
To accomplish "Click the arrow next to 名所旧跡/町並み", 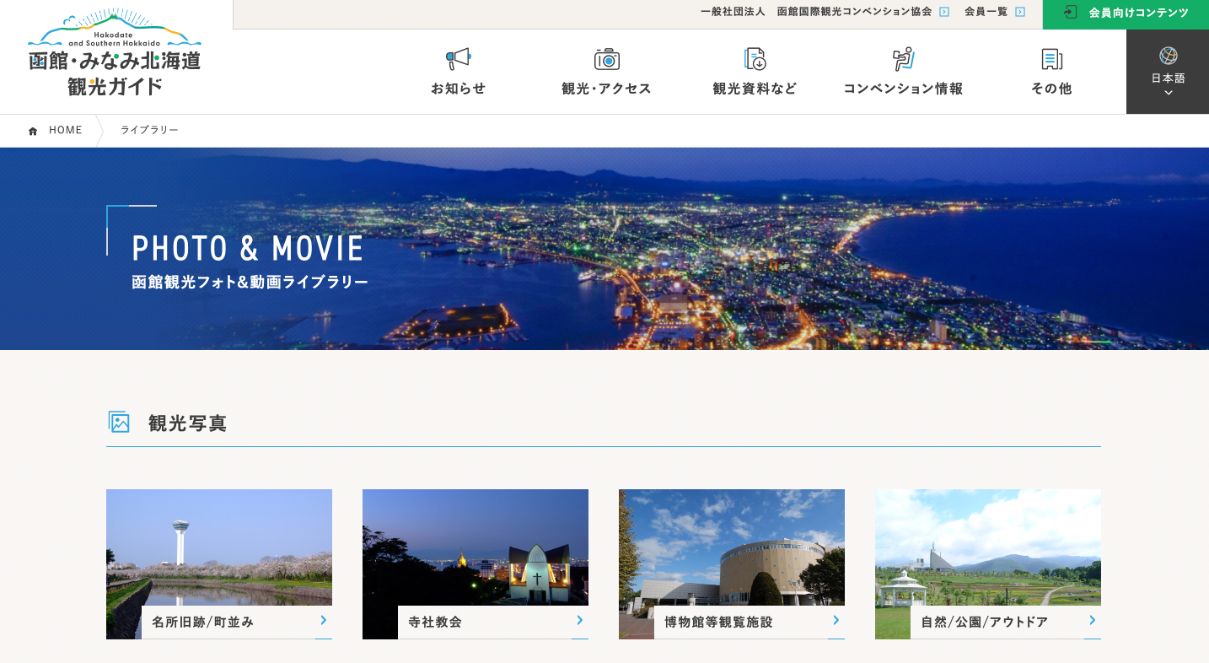I will (323, 621).
